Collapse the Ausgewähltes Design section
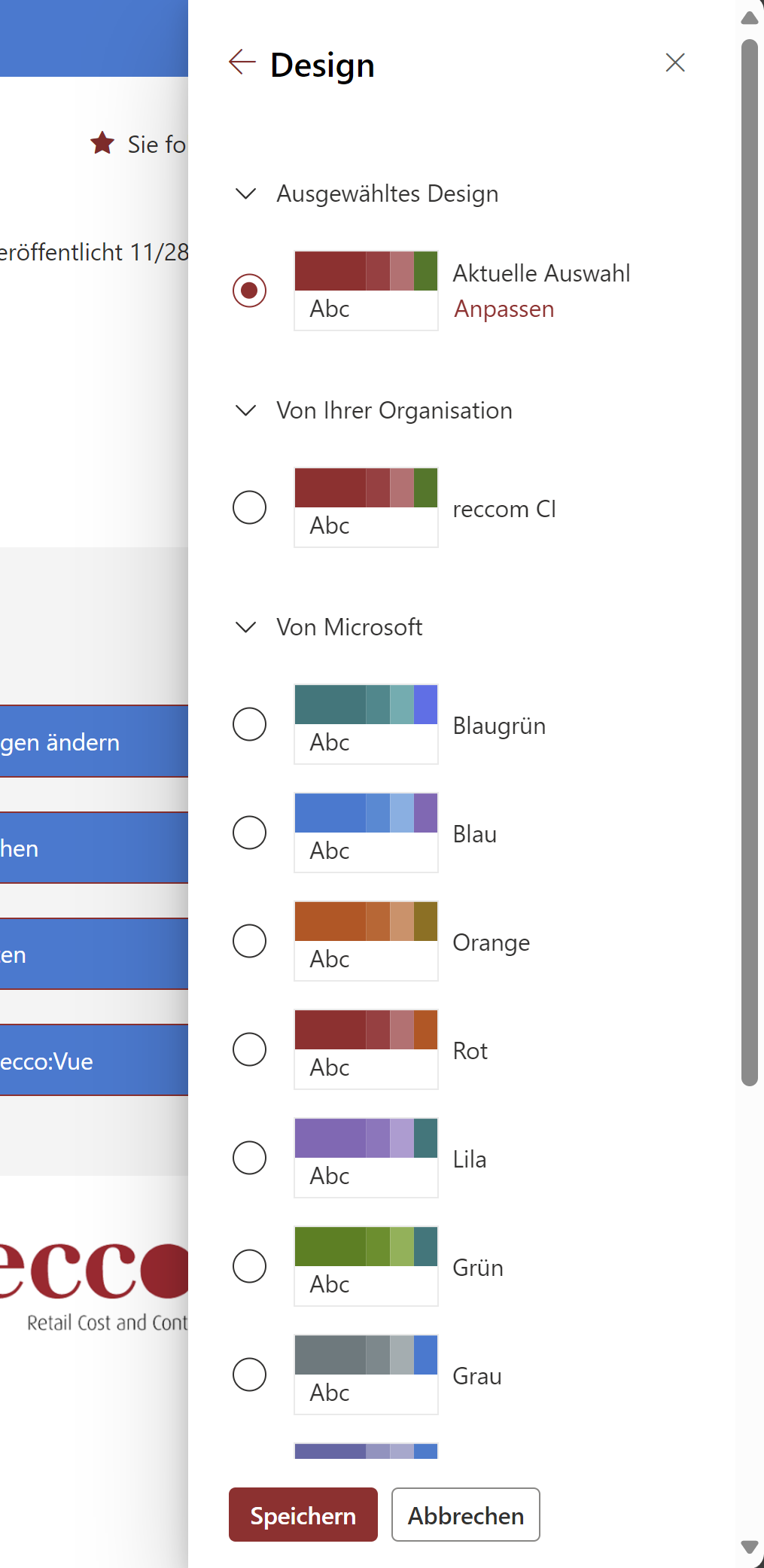The image size is (764, 1568). click(246, 194)
